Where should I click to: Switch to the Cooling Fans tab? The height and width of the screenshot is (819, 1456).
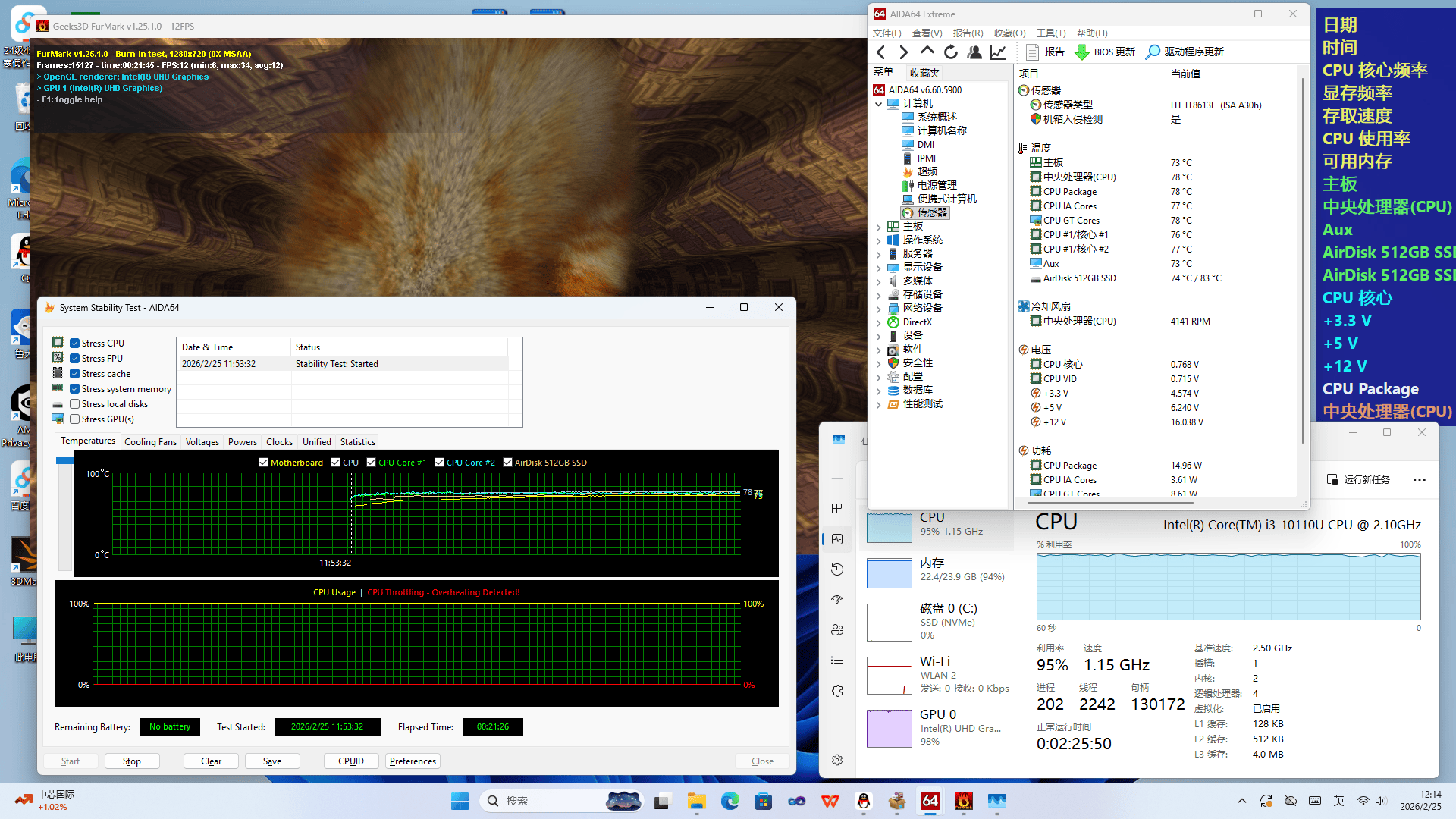point(150,442)
